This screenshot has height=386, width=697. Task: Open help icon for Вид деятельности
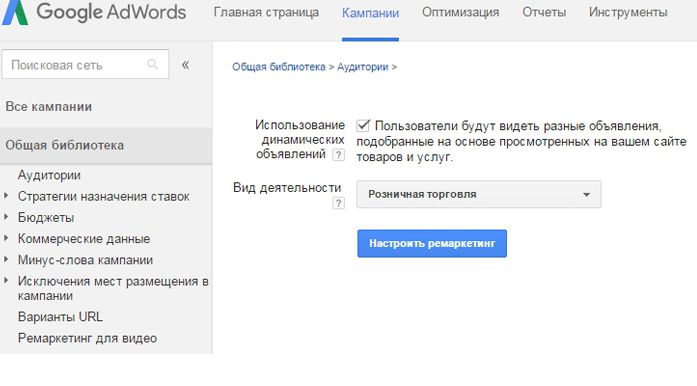point(338,203)
